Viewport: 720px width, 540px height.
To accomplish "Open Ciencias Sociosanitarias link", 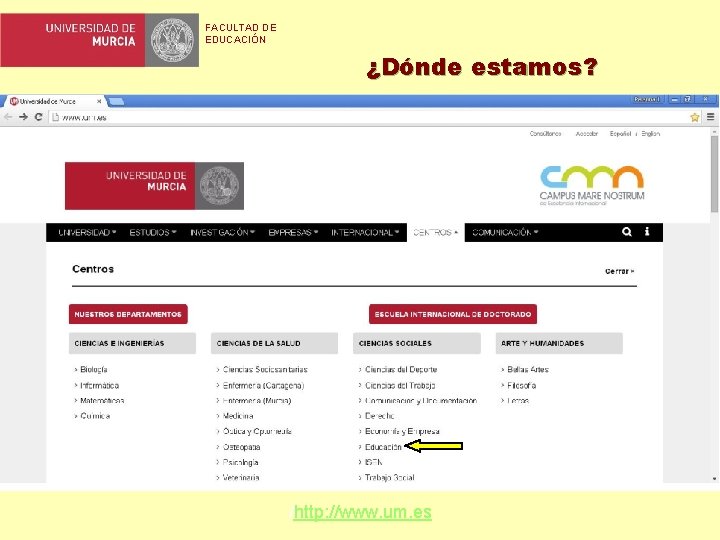I will tap(265, 369).
